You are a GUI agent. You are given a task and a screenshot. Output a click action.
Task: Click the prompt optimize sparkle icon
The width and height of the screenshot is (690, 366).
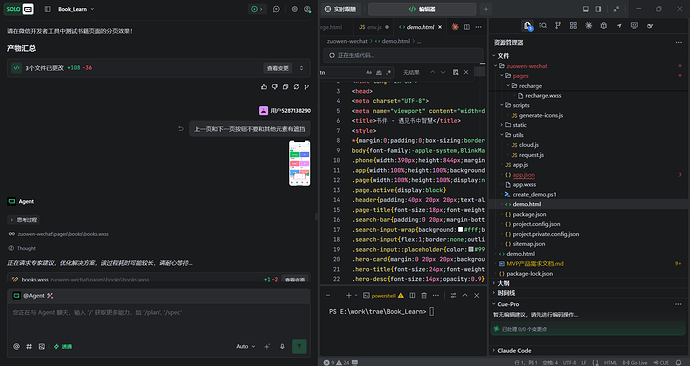pyautogui.click(x=267, y=347)
